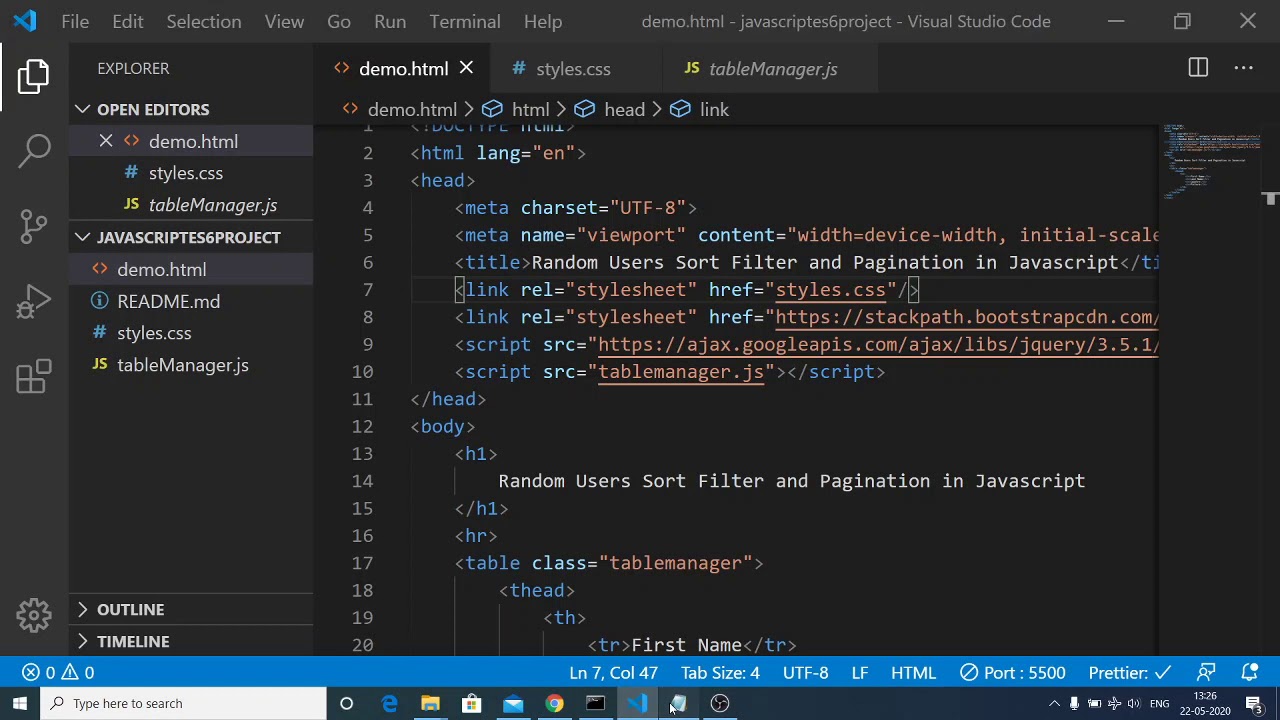Open the Source Control view
This screenshot has height=720, width=1280.
pyautogui.click(x=34, y=226)
